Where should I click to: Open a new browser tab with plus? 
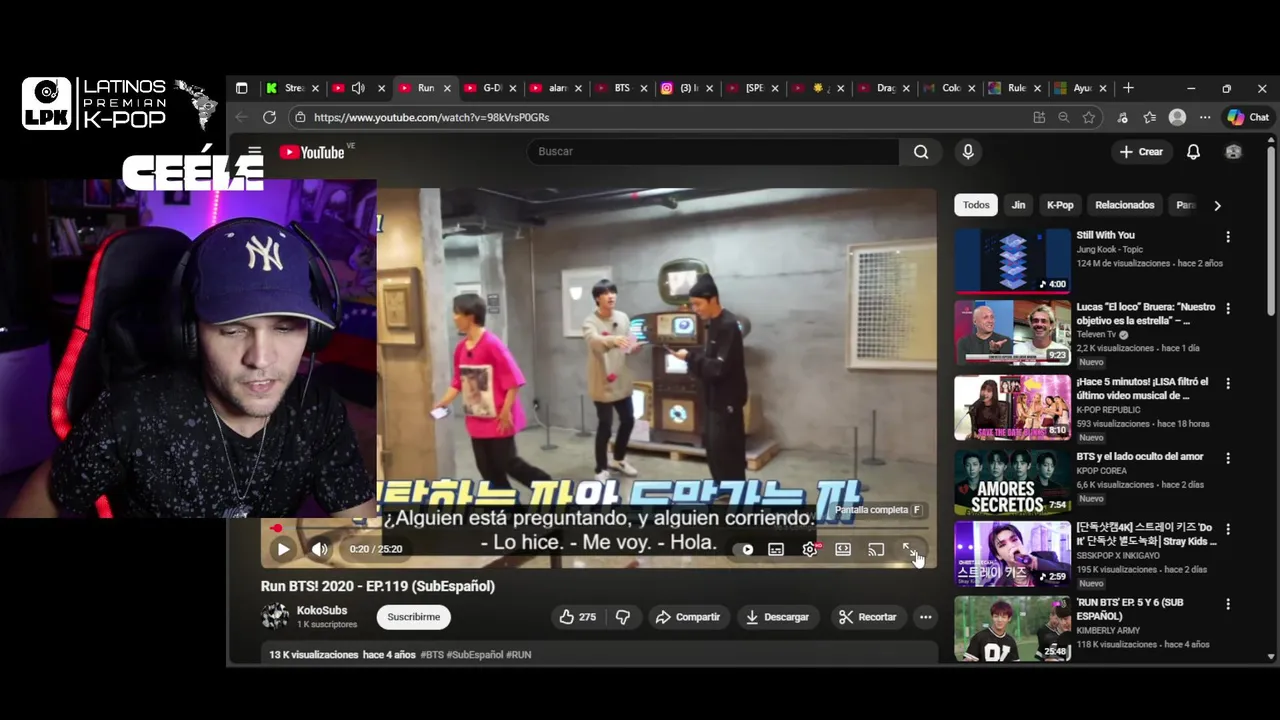pos(1128,88)
